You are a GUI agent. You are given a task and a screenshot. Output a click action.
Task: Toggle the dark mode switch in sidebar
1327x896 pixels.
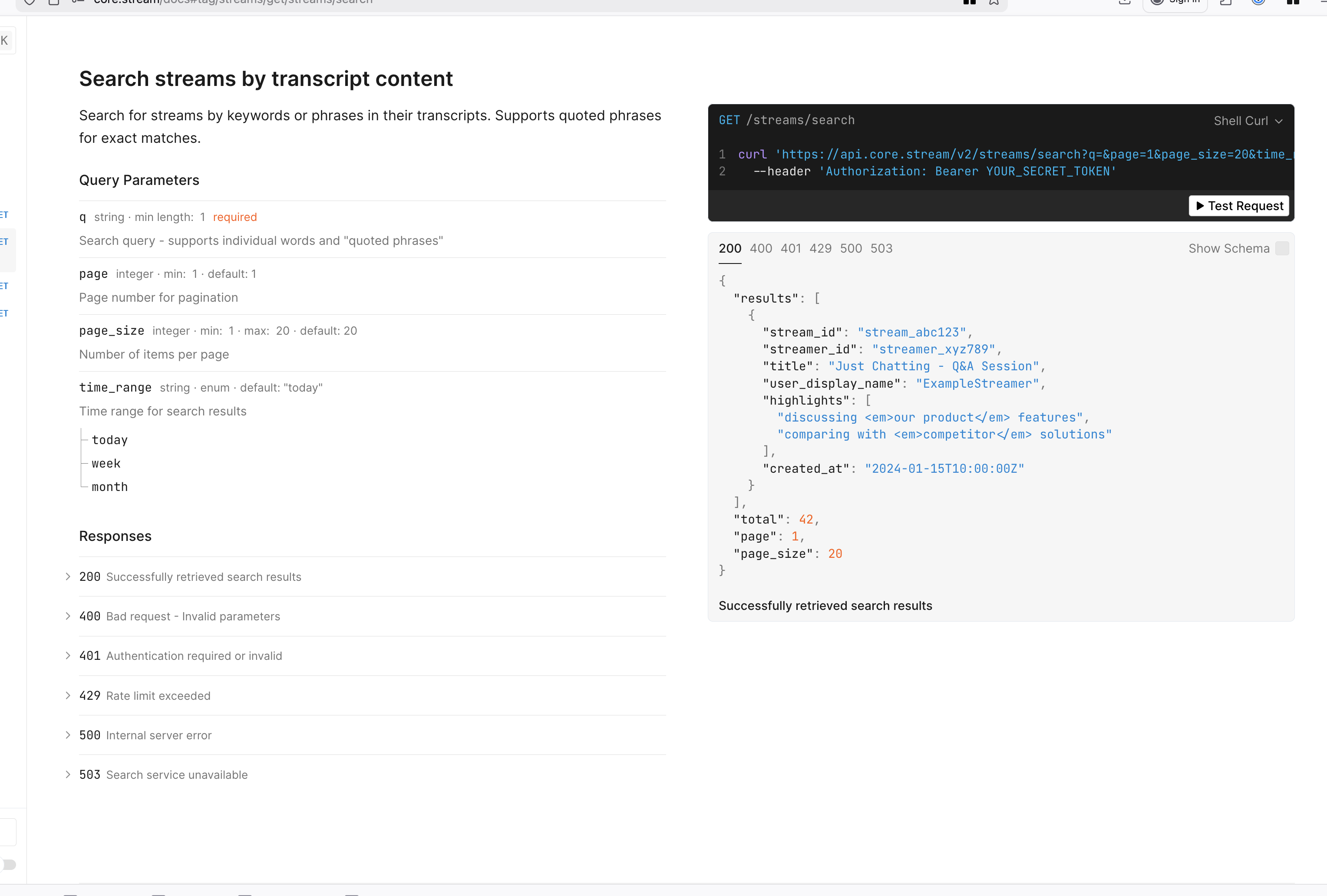coord(8,865)
